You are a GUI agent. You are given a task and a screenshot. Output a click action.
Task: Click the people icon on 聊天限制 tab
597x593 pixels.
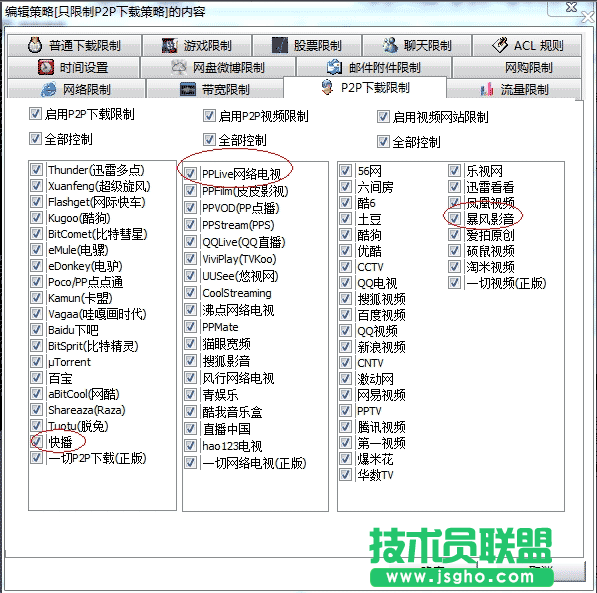[390, 45]
